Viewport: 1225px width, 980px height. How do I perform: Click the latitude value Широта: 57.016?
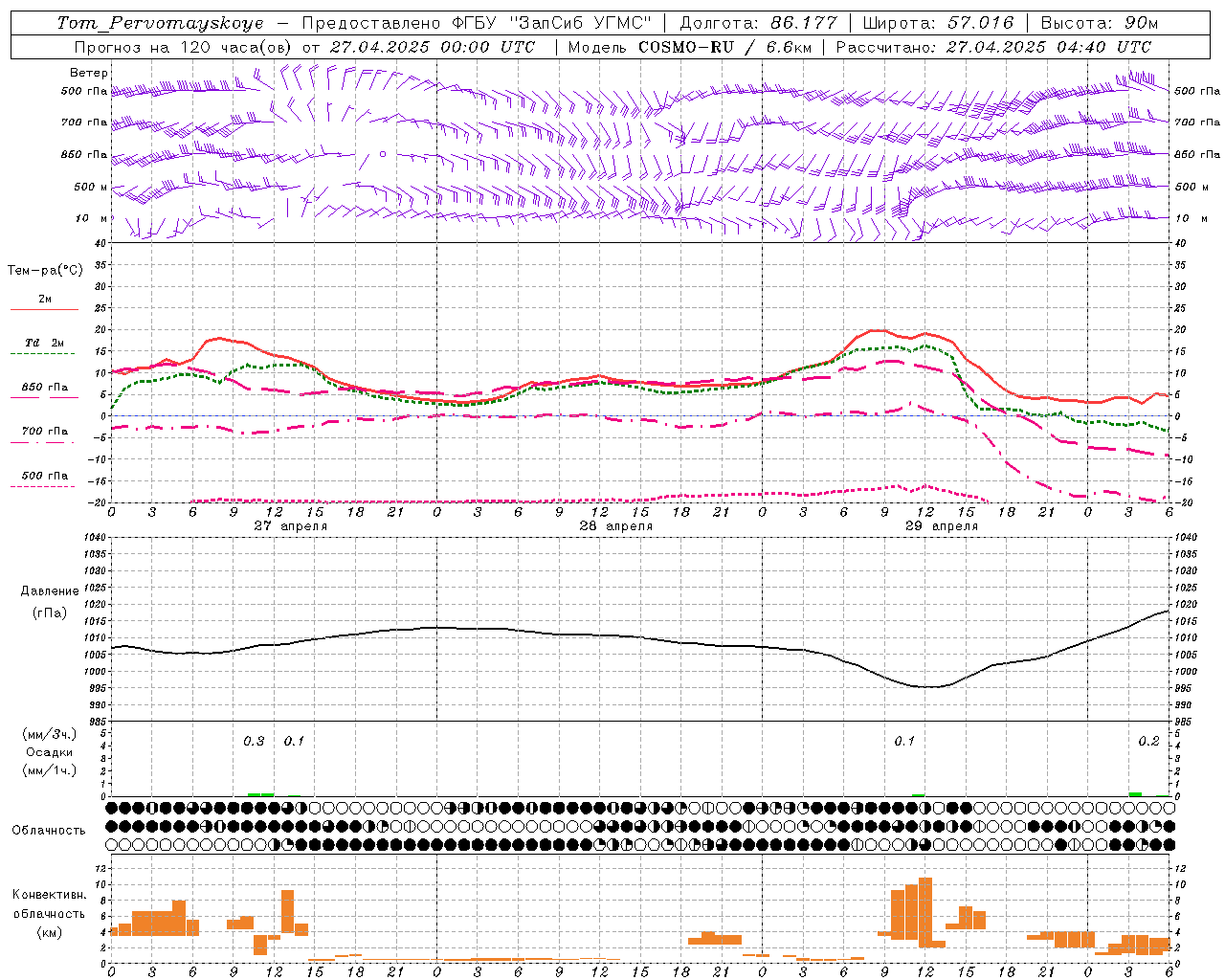pos(939,23)
